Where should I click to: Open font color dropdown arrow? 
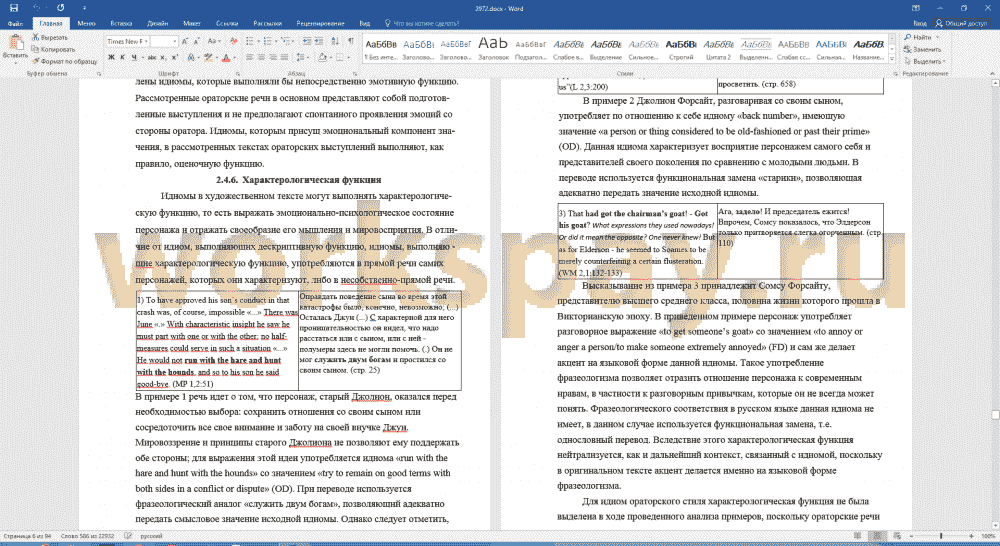click(x=233, y=57)
